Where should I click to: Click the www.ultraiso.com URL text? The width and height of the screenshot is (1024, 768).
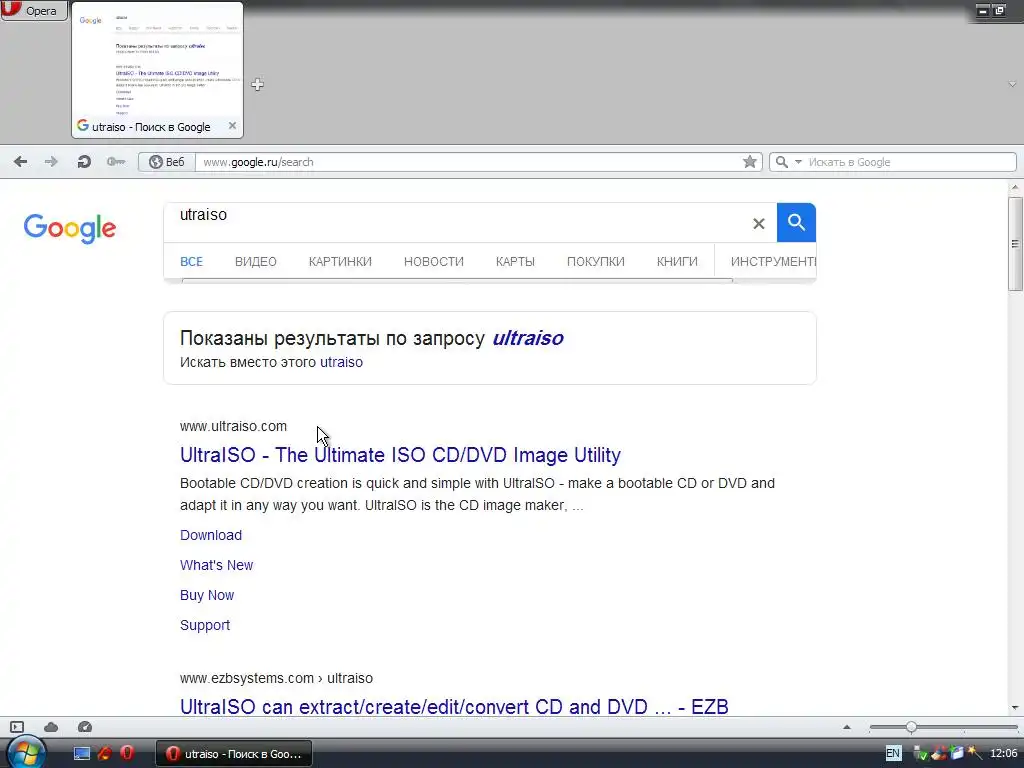coord(233,426)
